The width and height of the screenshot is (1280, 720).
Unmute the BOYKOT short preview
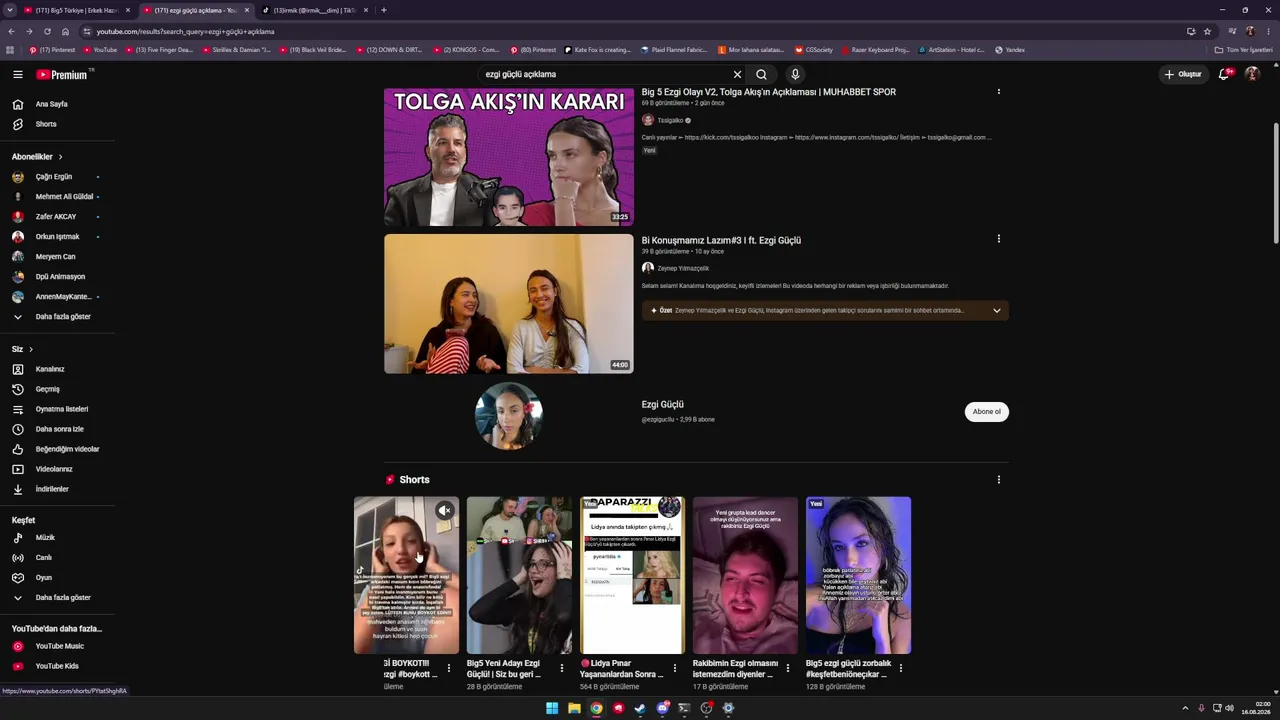coord(445,511)
